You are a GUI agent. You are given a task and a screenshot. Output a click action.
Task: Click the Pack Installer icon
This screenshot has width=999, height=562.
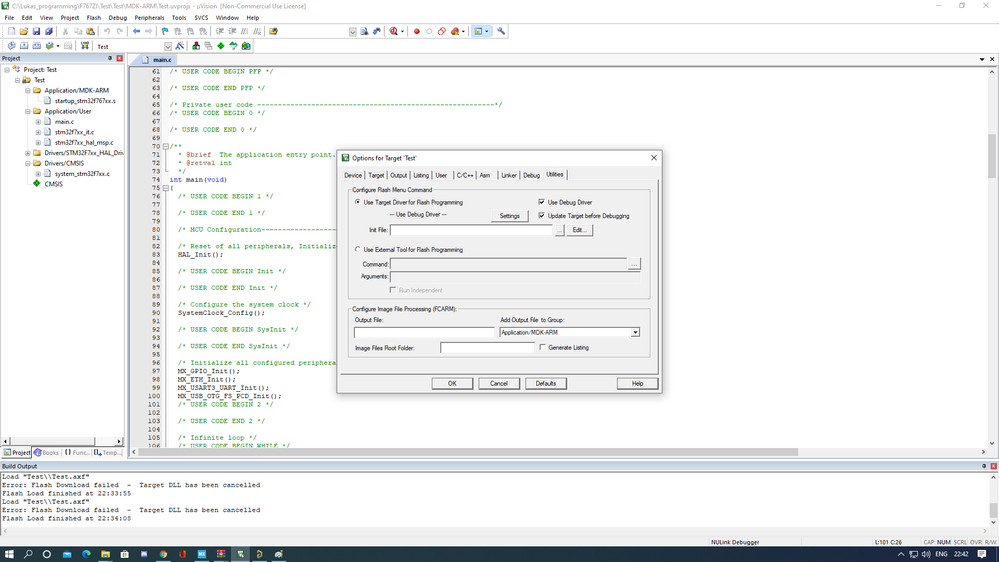click(x=246, y=46)
